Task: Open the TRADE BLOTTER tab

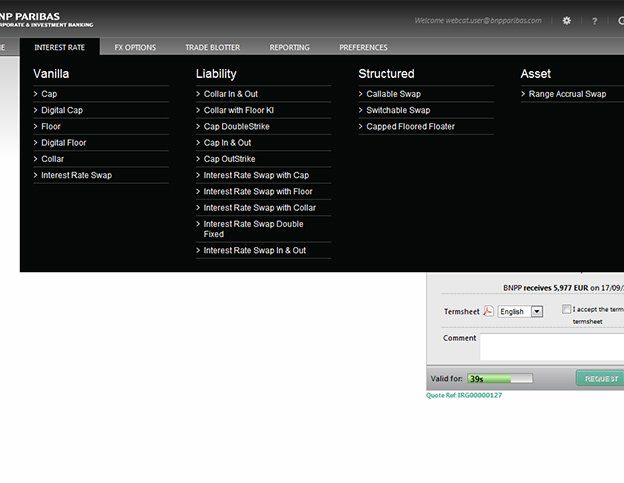Action: tap(213, 47)
